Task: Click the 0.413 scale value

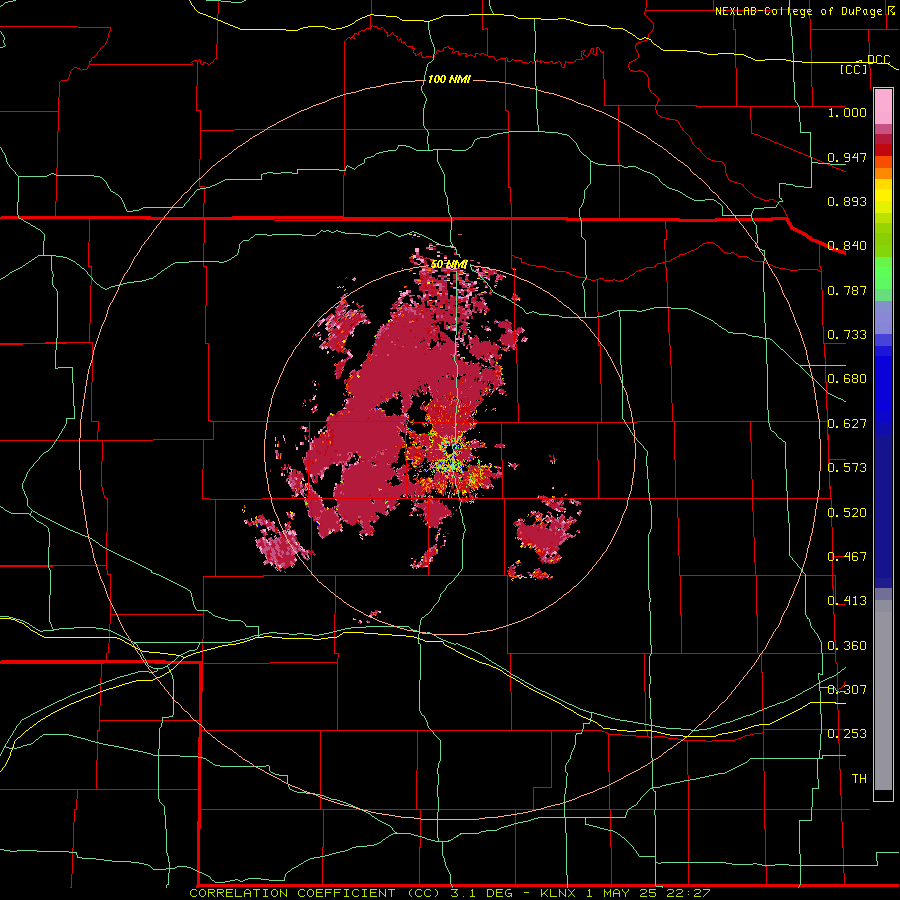Action: click(847, 601)
